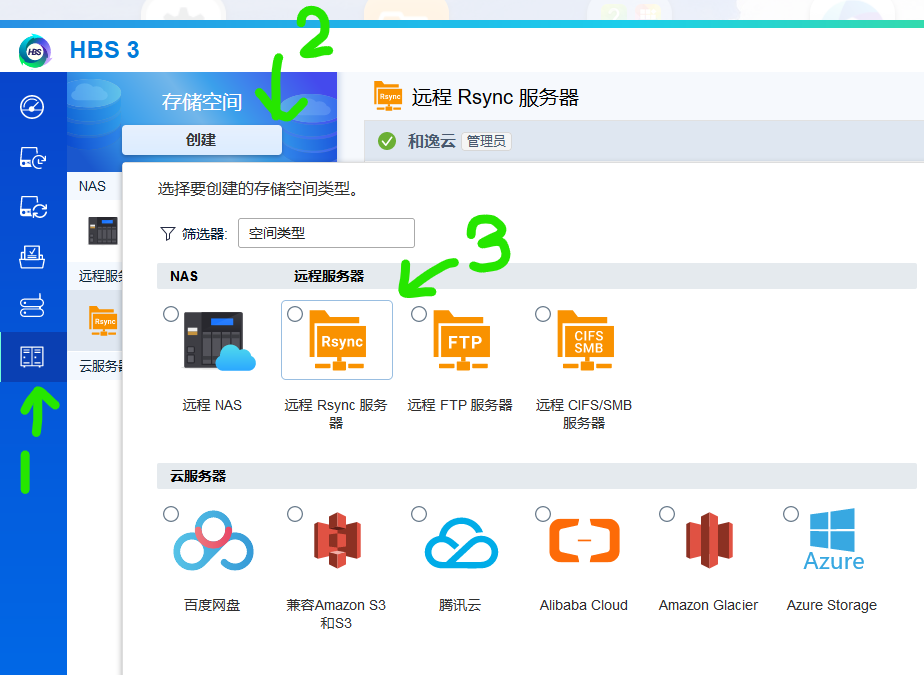
Task: Click the filter funnel icon
Action: pyautogui.click(x=168, y=233)
